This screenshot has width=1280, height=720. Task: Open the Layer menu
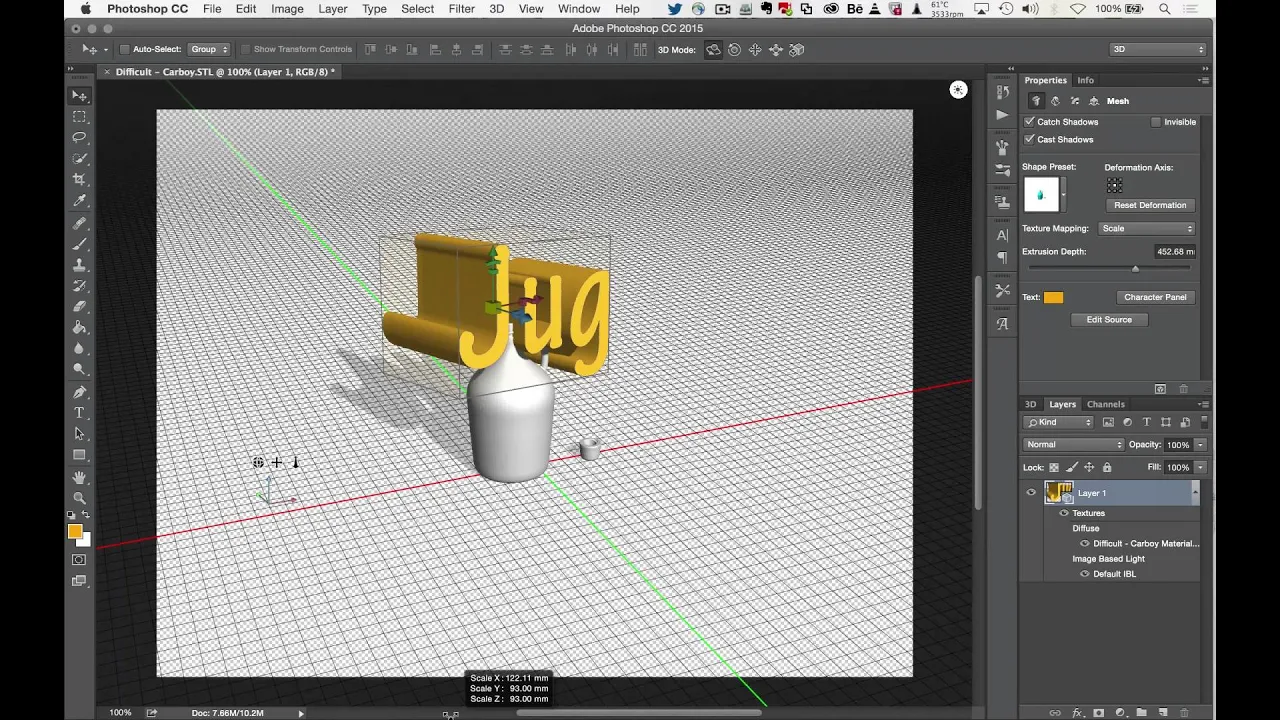click(333, 9)
